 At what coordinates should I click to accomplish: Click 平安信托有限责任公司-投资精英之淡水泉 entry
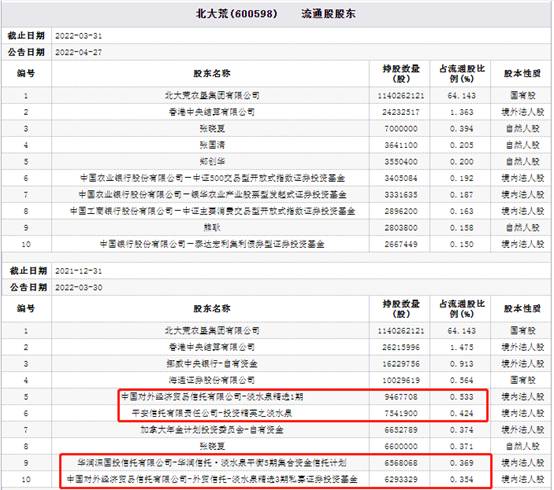point(212,413)
